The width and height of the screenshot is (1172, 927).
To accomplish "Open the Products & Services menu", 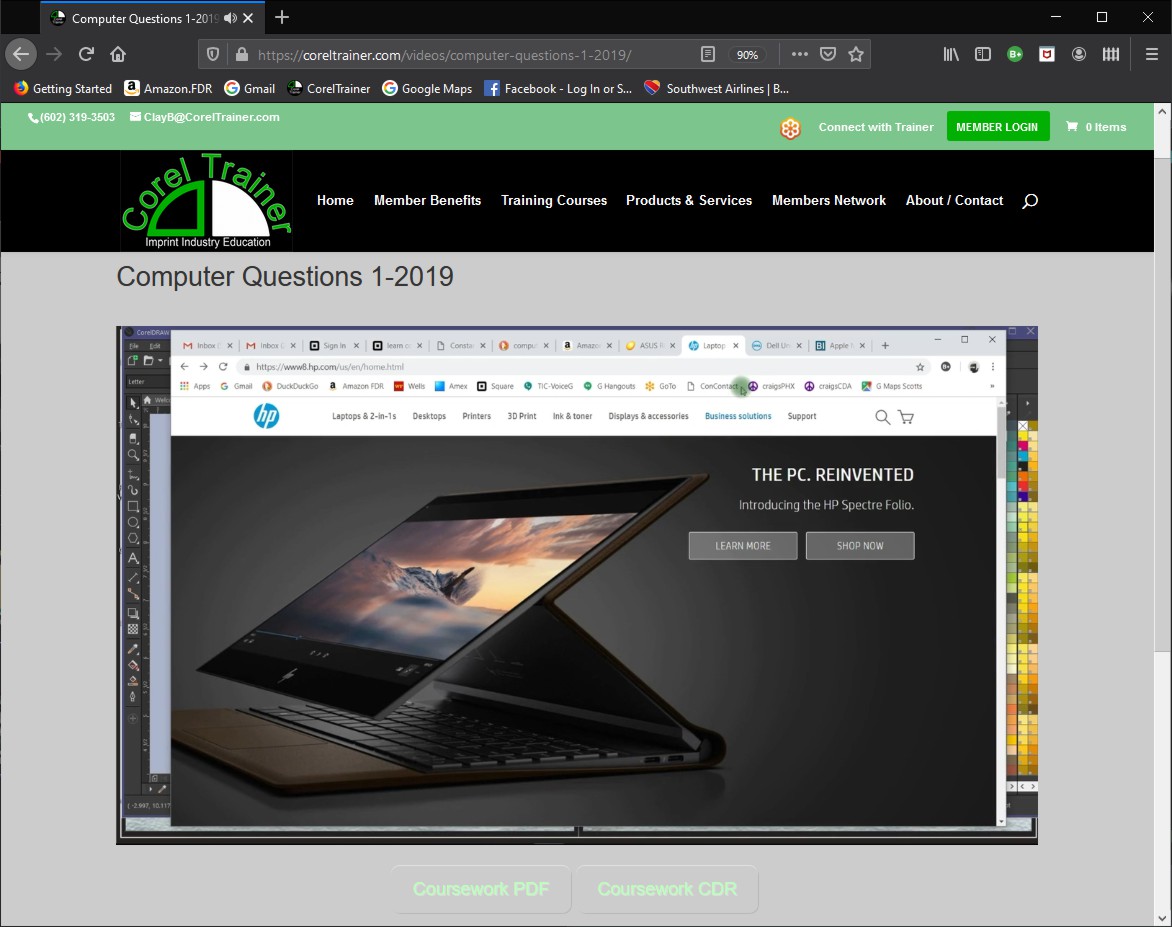I will [689, 200].
